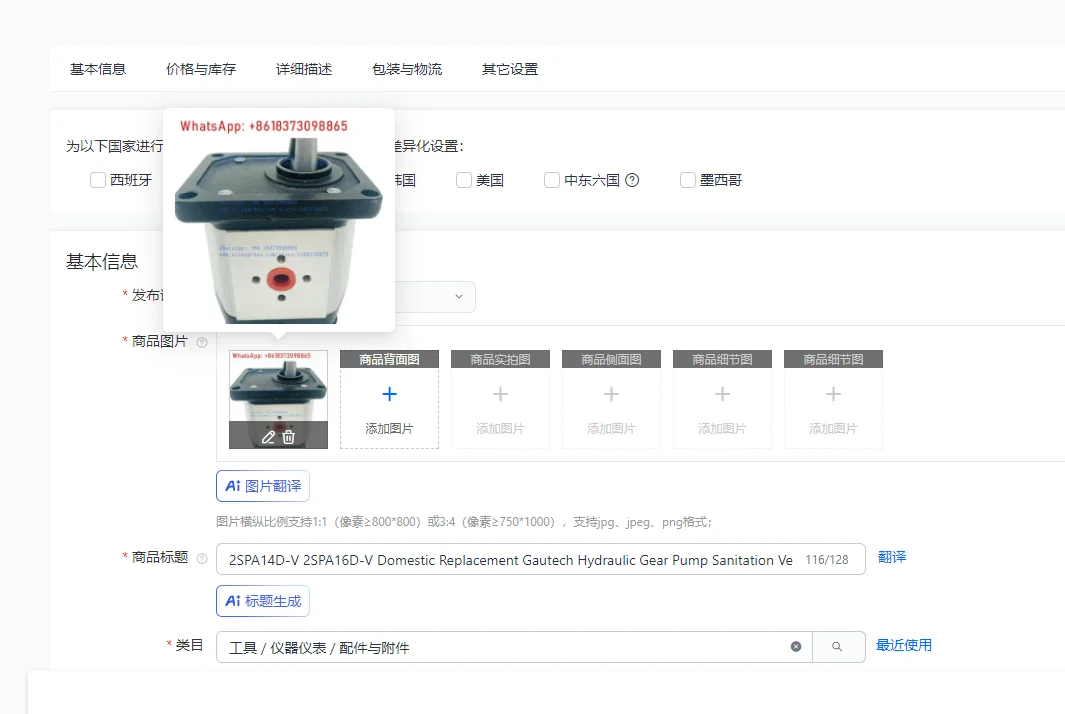Screen dimensions: 1065x714
Task: Click the clear icon in the 类目 category field
Action: [796, 646]
